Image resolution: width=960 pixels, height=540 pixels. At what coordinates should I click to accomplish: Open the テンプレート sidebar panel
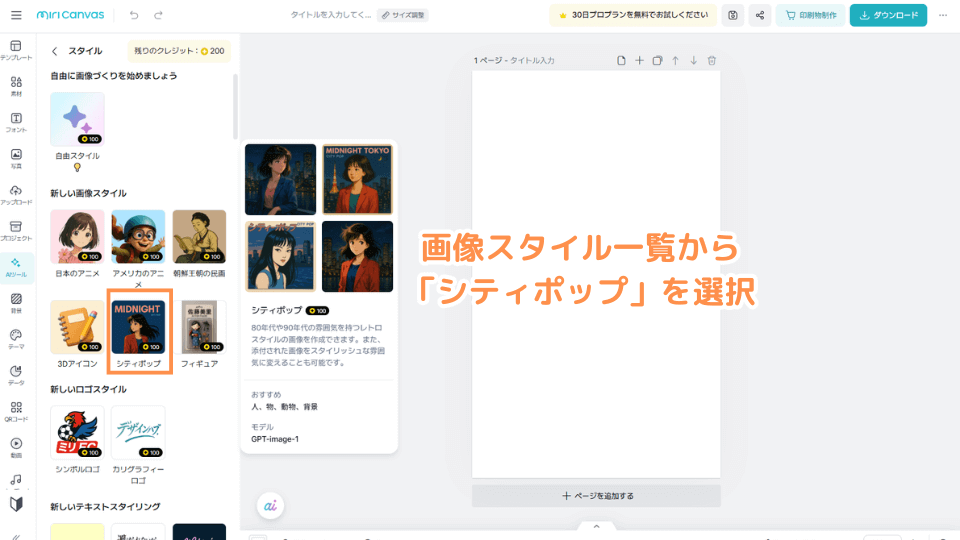[x=17, y=50]
